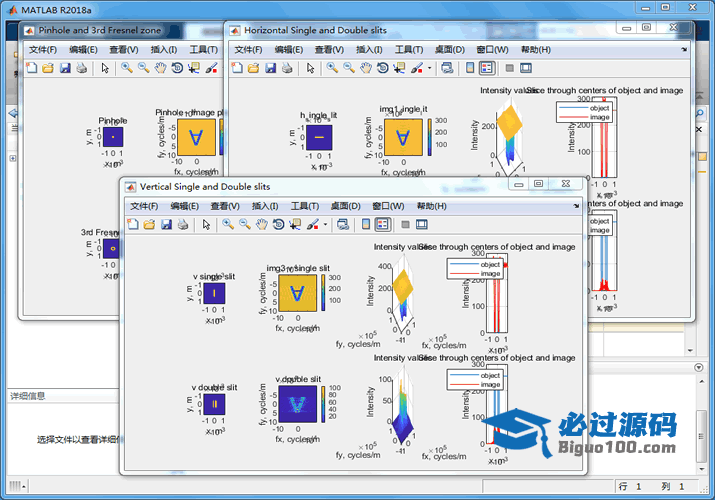Open 文件(F) menu in Pinhole window
Viewport: 715px width, 500px height.
tap(46, 49)
